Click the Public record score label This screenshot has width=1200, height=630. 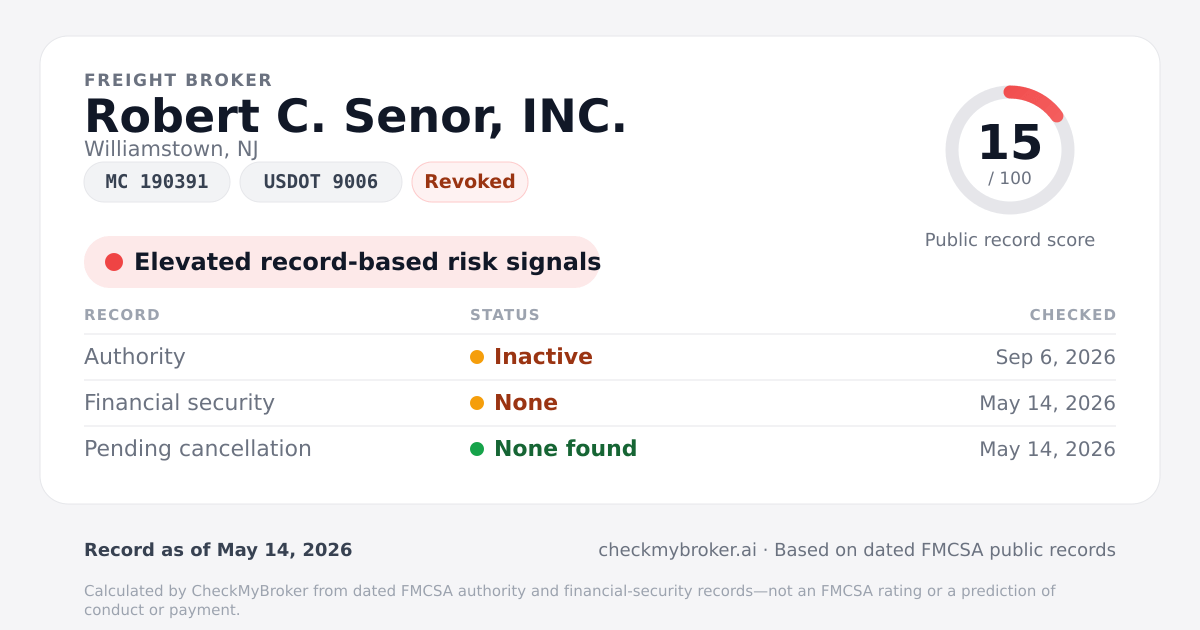(1010, 240)
